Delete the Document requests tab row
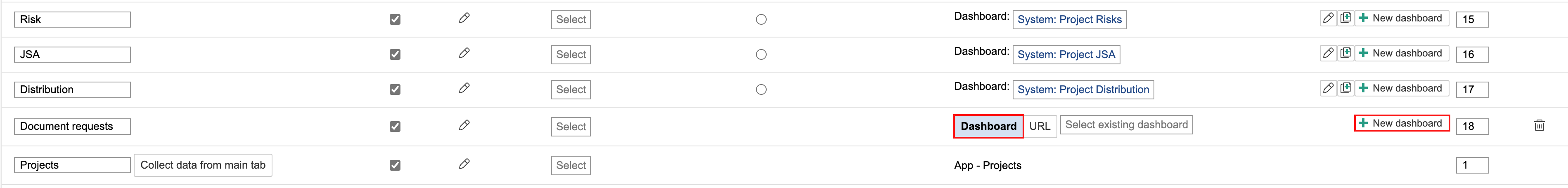Screen dimensions: 1568x188 [x=1540, y=125]
